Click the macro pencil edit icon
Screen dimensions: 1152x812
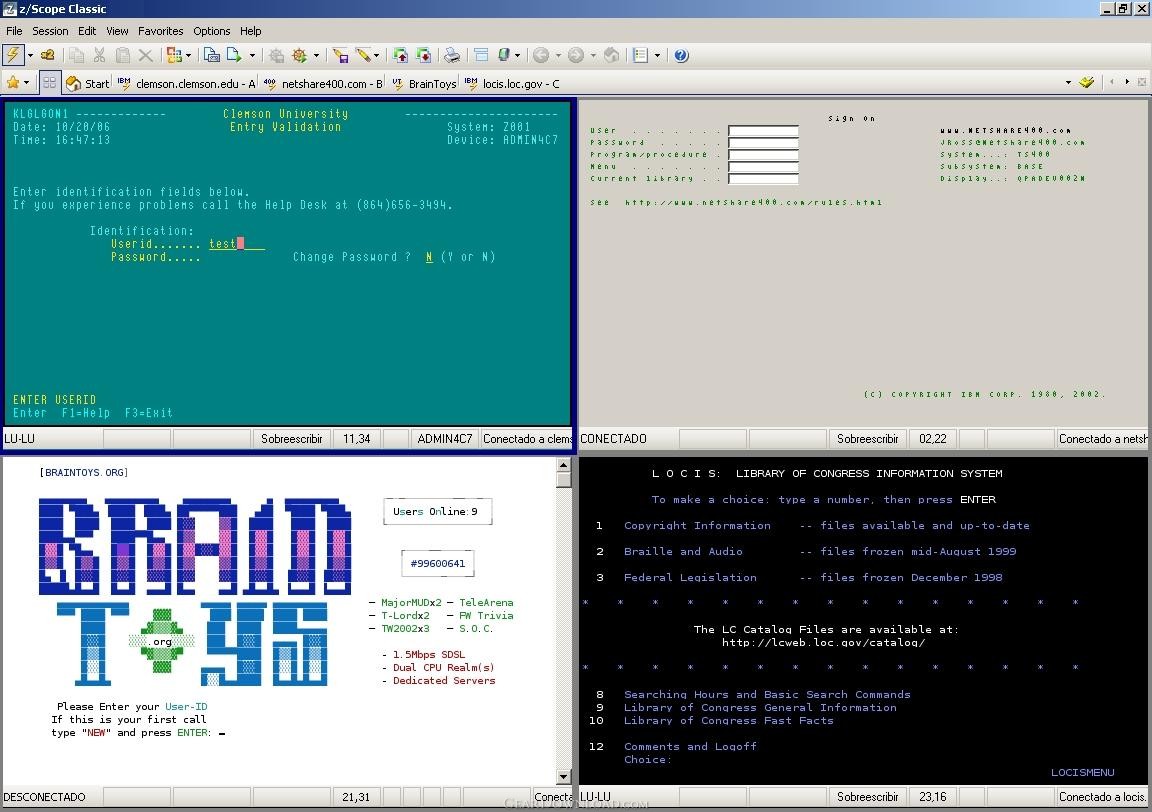tap(363, 55)
